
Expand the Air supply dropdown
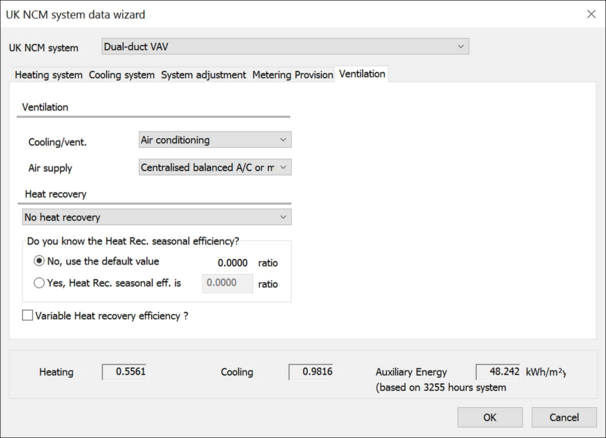click(214, 168)
